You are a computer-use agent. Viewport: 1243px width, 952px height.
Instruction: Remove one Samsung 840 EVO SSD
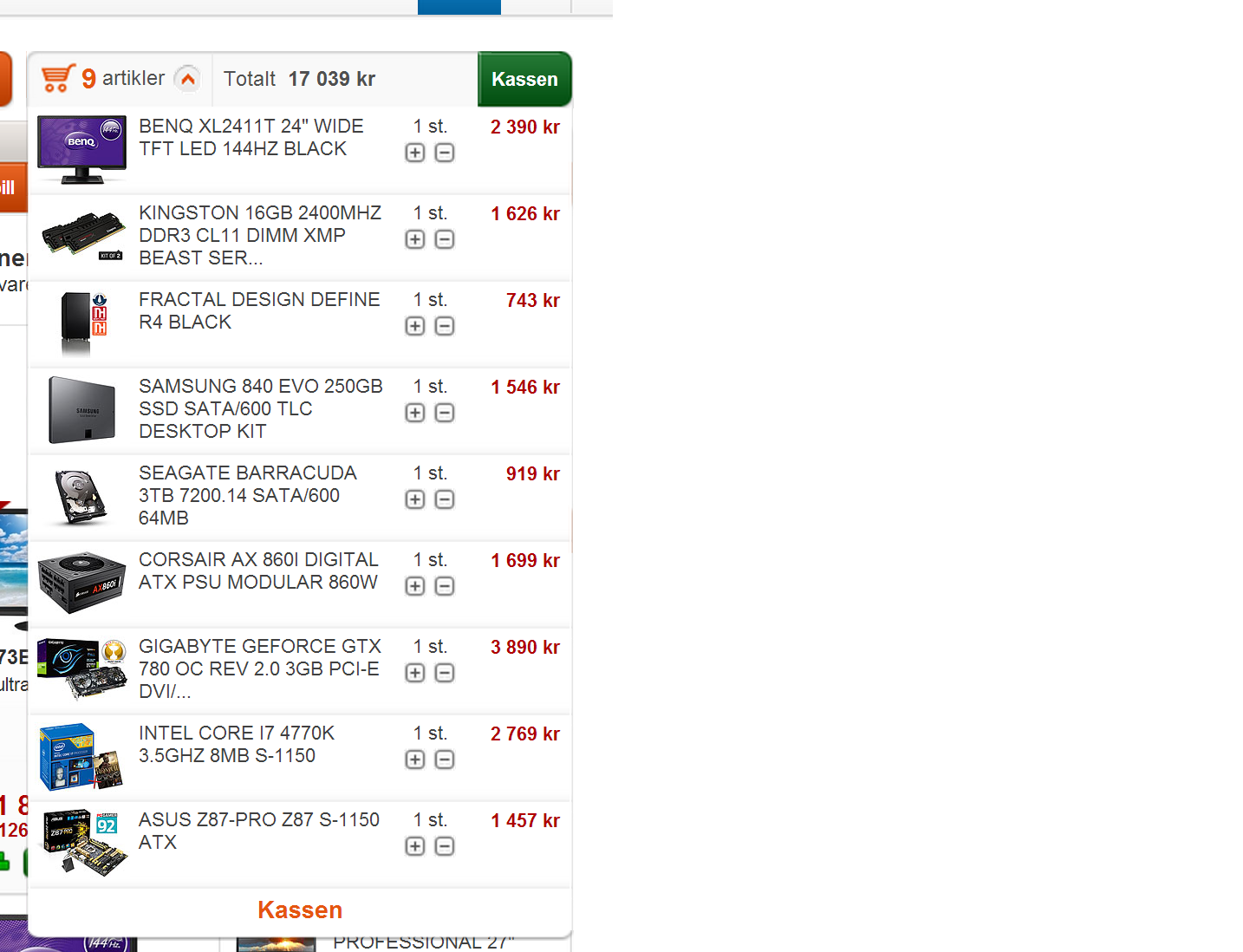click(445, 413)
